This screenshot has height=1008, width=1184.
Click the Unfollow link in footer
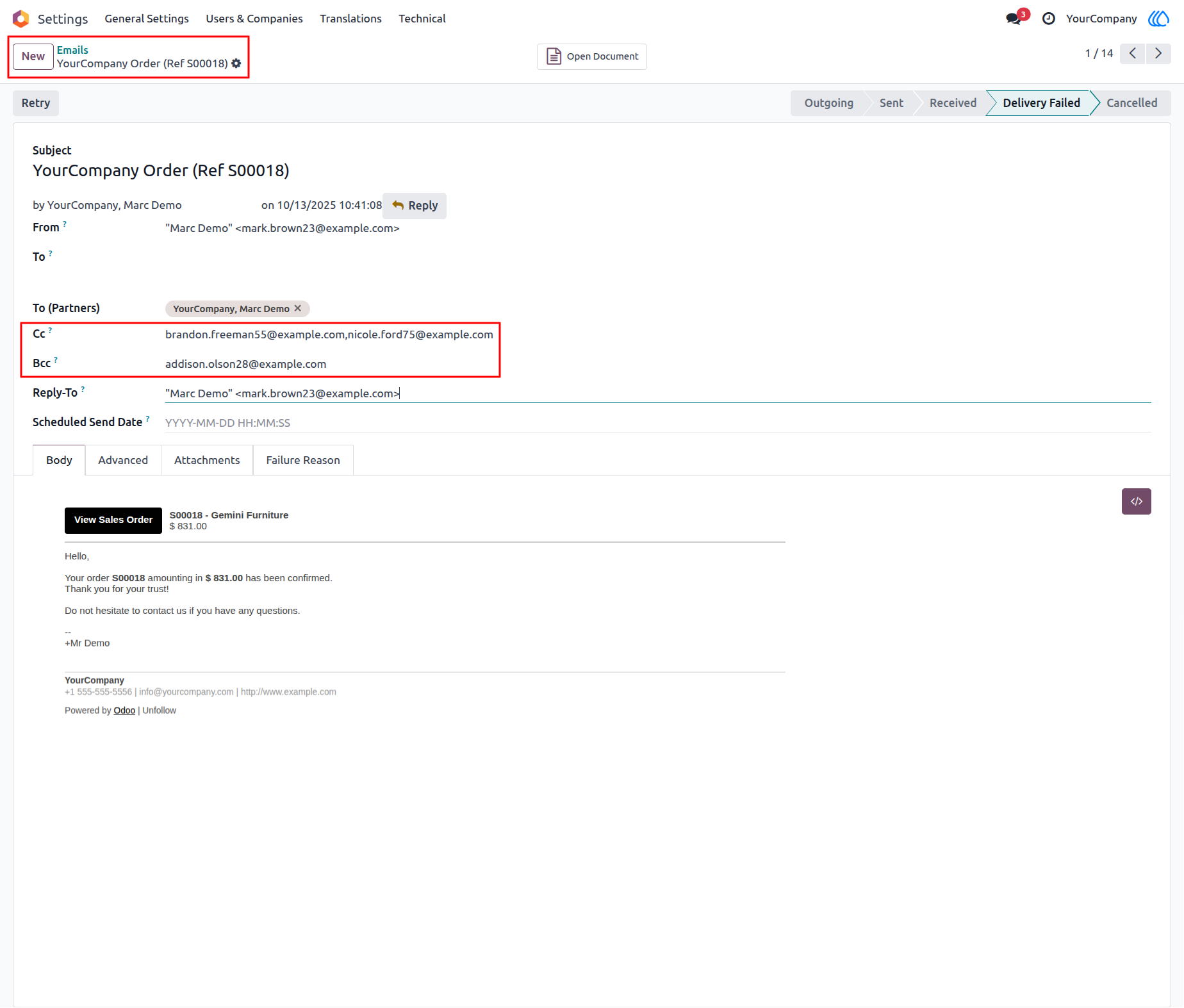point(159,711)
